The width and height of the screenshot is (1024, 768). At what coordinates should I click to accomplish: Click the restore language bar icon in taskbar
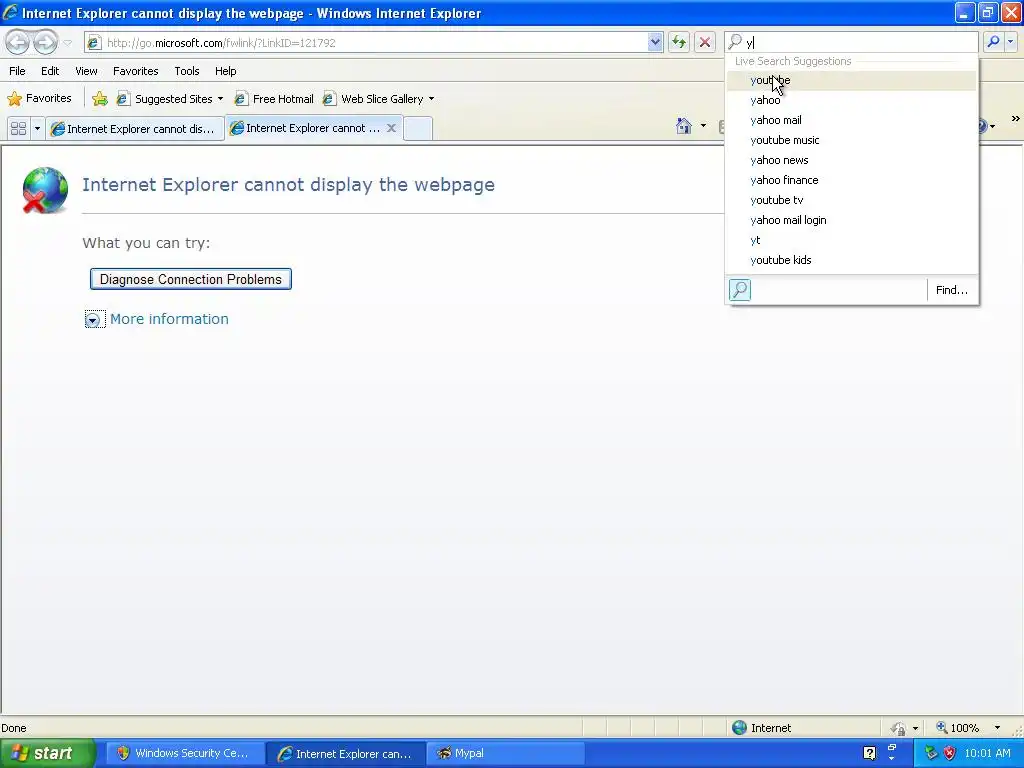891,746
